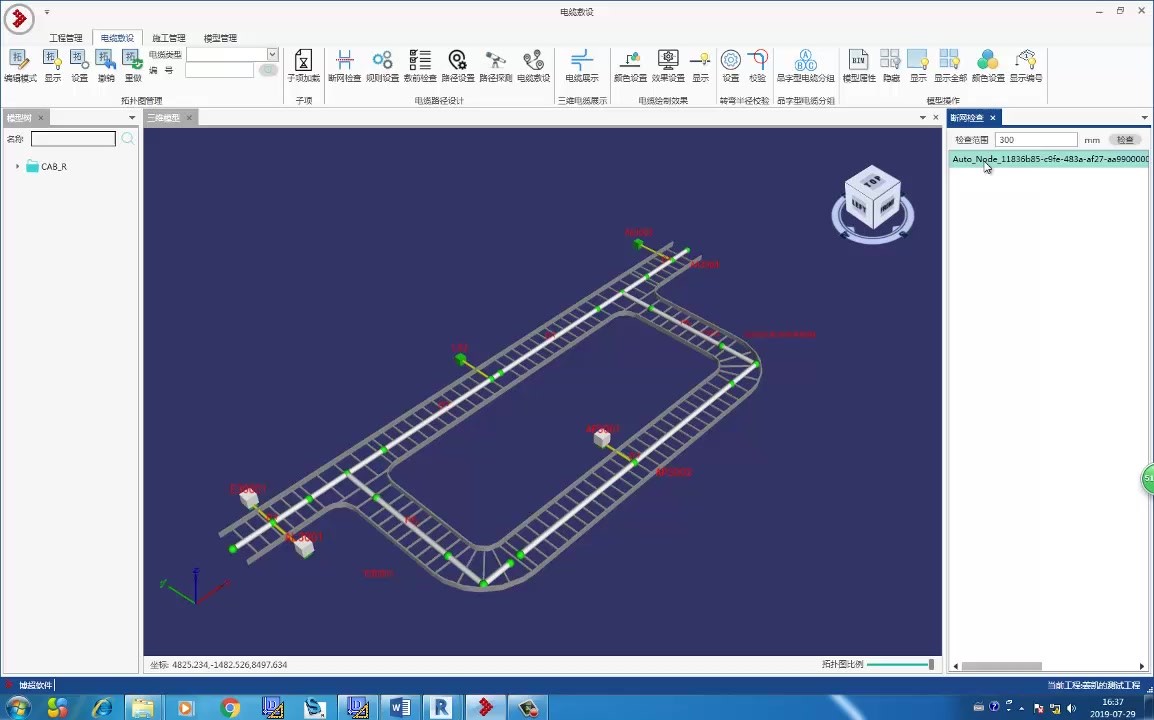The width and height of the screenshot is (1154, 720).
Task: Click the horizontal scrollbar in 断网检查 panel
Action: (1002, 666)
